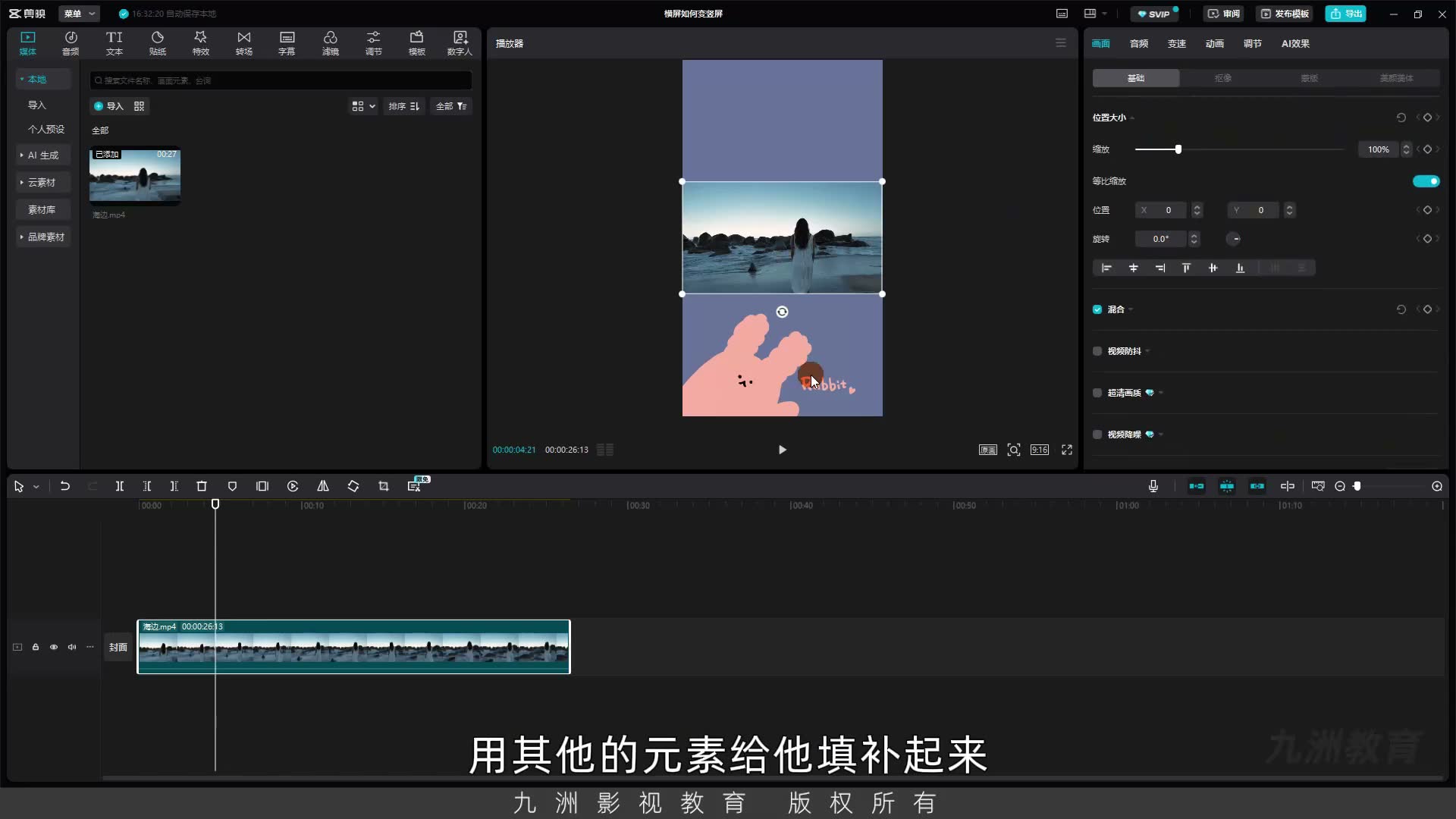Open the 滤镜 filters panel

tap(330, 43)
